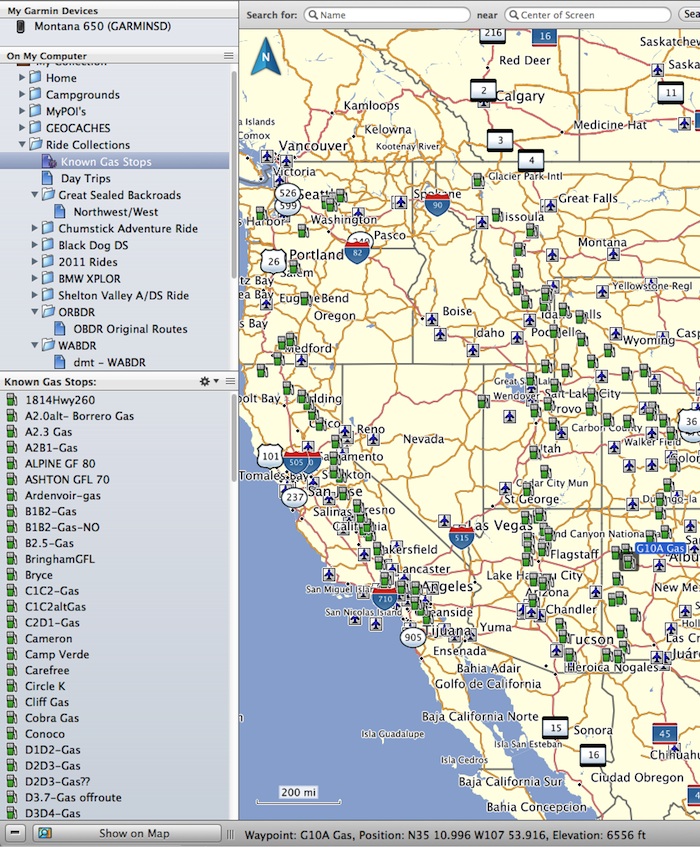Click the panel resize handle in status bar
The width and height of the screenshot is (700, 847).
(230, 835)
